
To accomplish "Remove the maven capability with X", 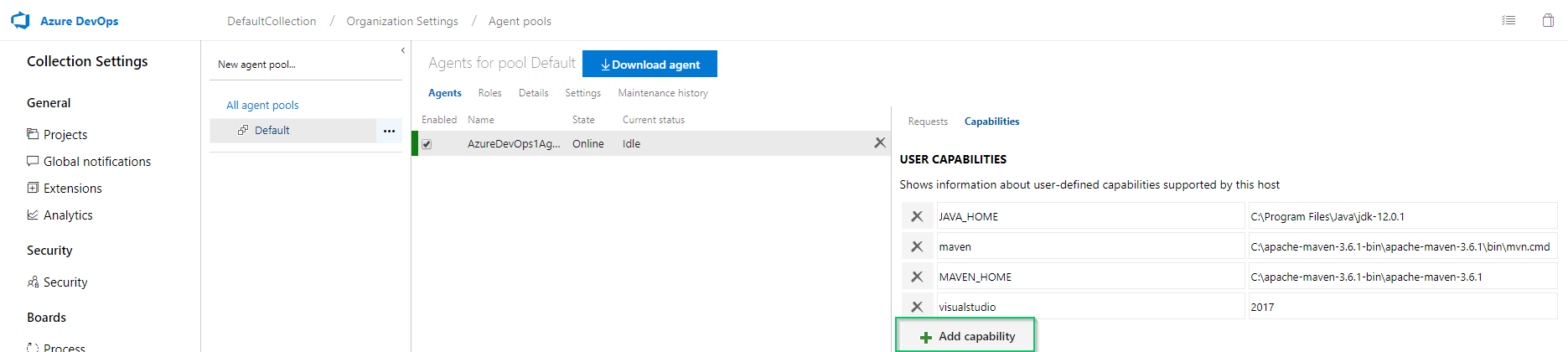I will (x=917, y=246).
